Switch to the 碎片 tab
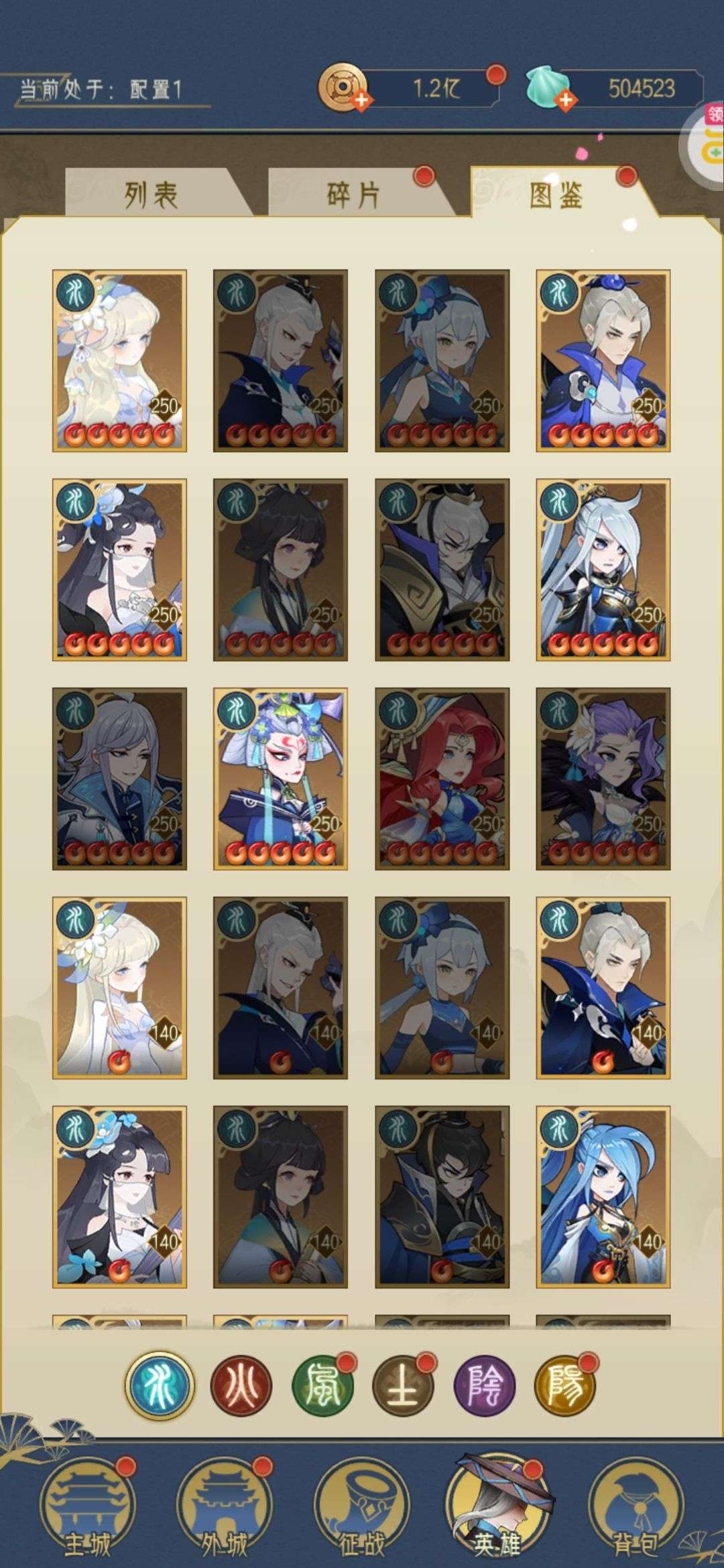Screen dimensions: 724x1568 point(354,194)
